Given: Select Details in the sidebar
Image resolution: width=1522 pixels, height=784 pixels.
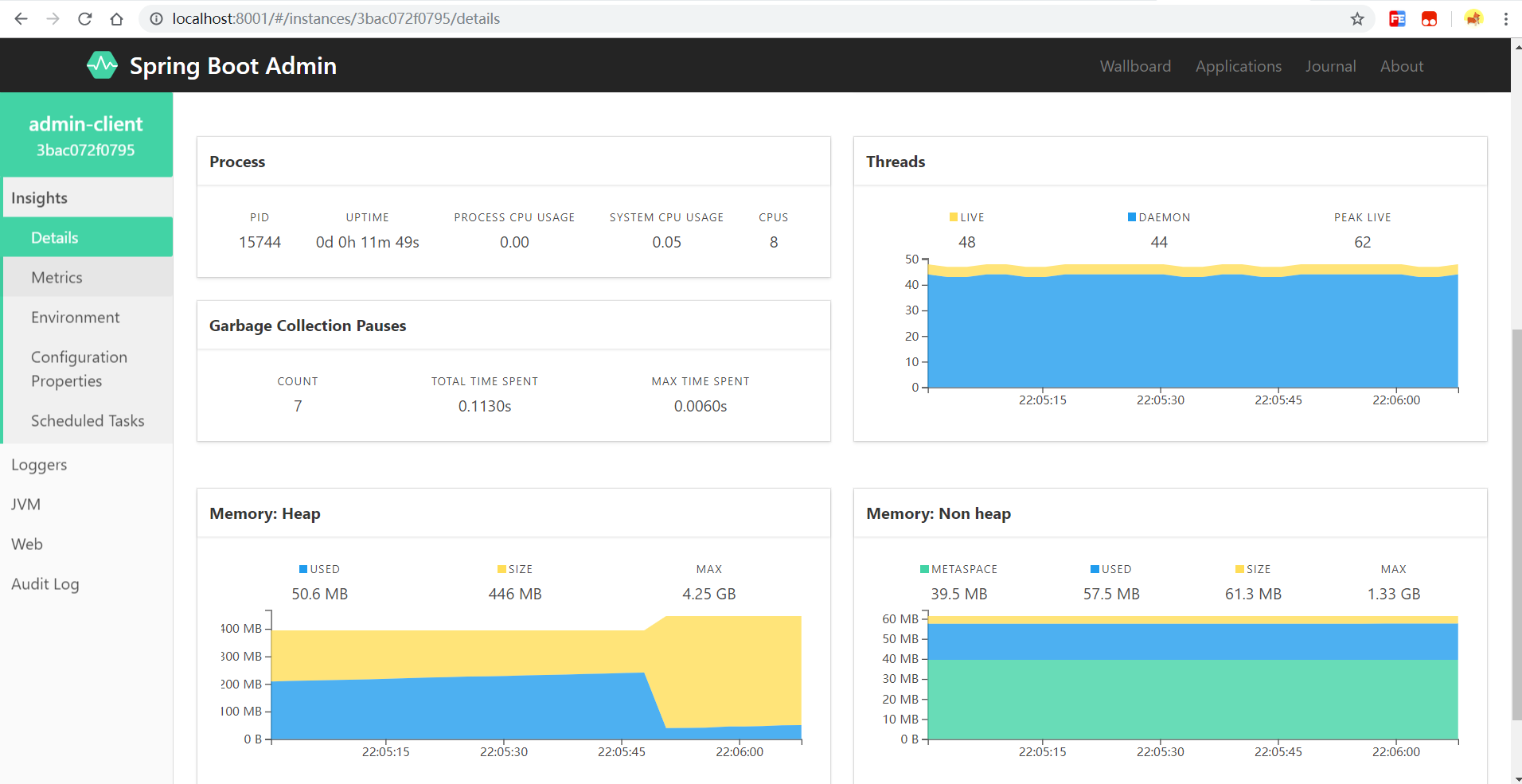Looking at the screenshot, I should [x=88, y=237].
